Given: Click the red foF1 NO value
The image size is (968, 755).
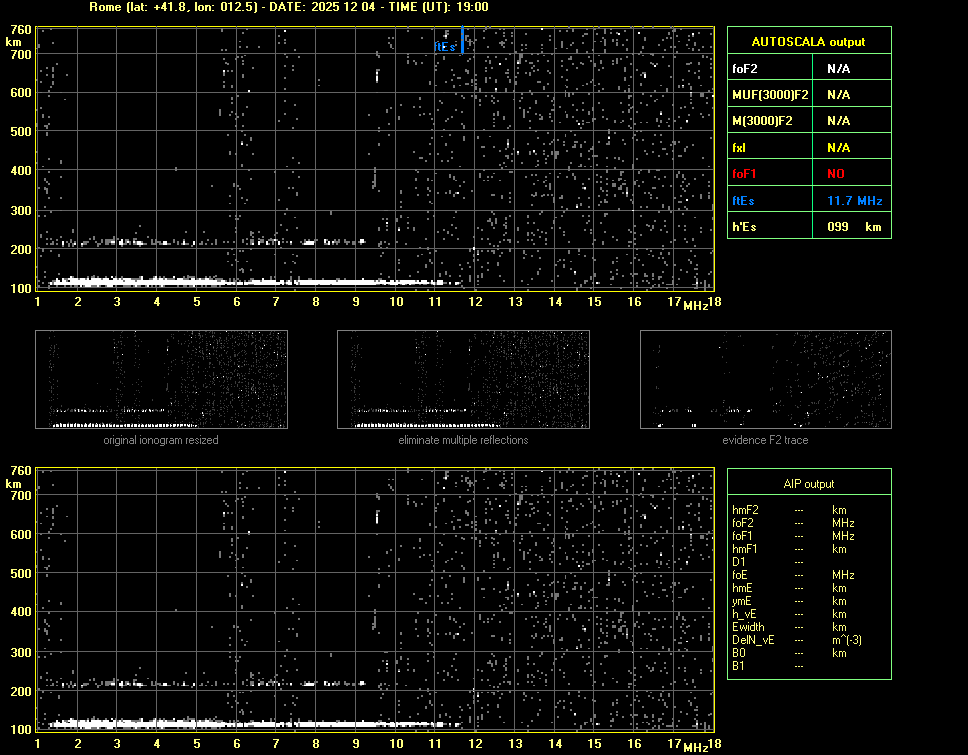Looking at the screenshot, I should click(x=836, y=174).
